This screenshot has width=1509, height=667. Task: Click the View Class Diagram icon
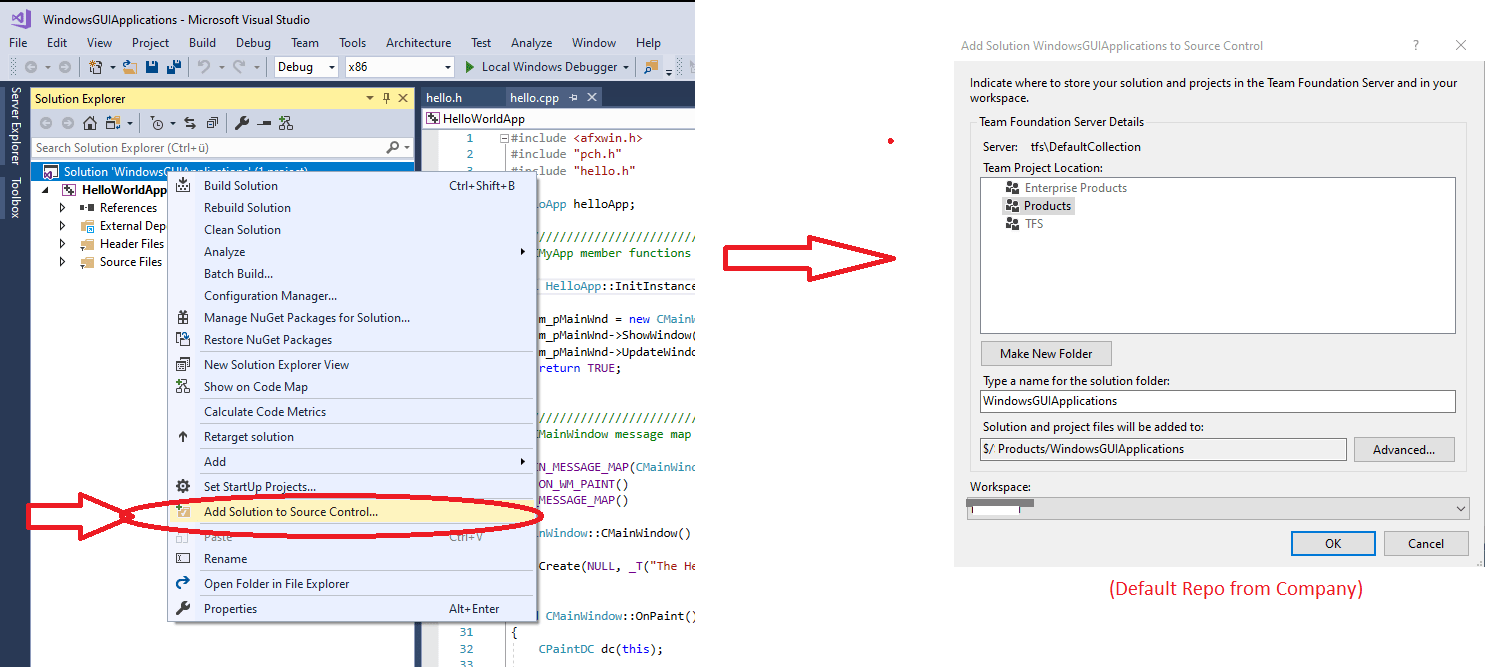286,123
